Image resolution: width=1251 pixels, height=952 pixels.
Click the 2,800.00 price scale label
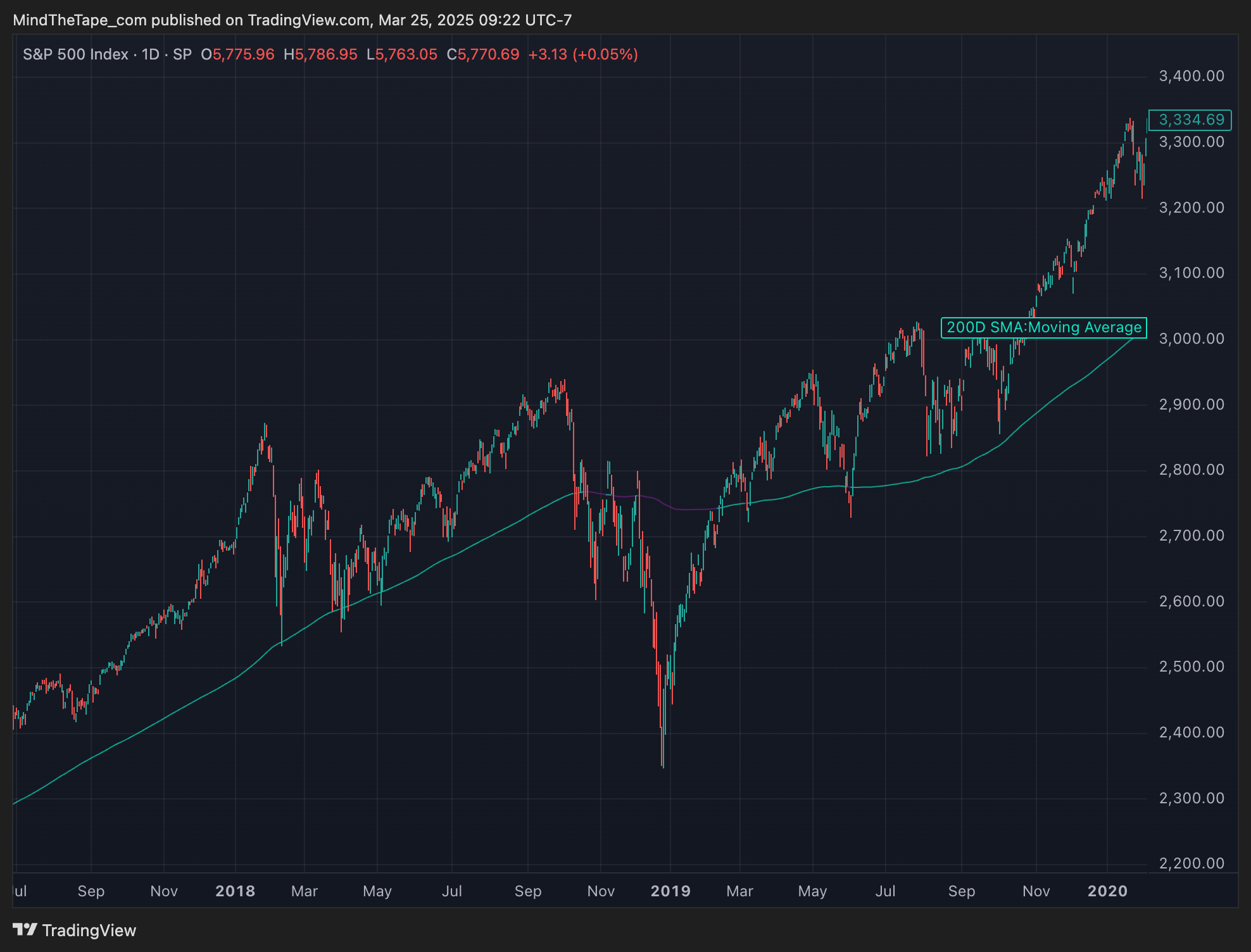click(x=1191, y=470)
